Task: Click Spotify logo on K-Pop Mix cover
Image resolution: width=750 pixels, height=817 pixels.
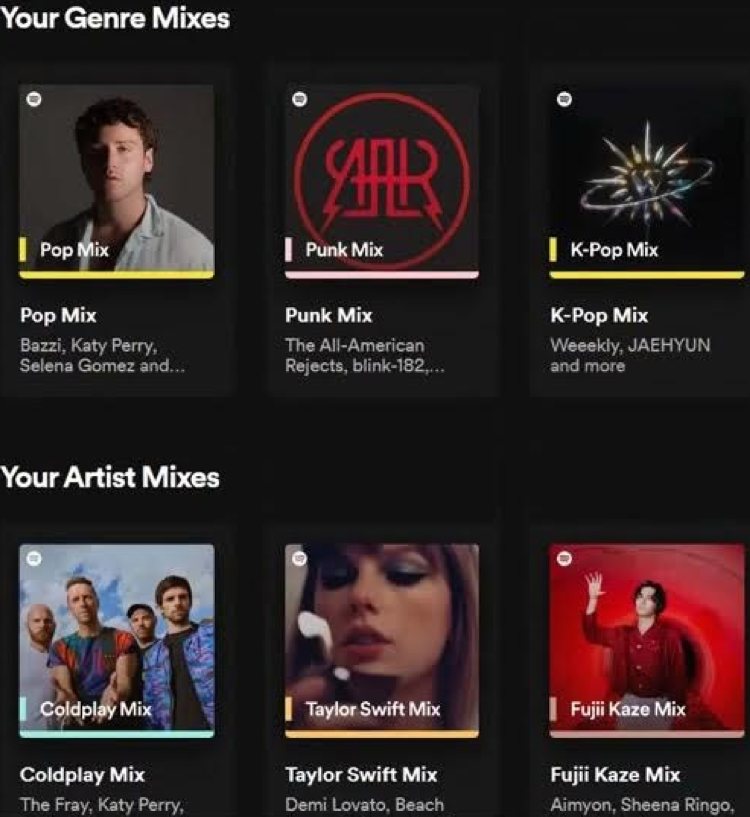Action: coord(564,99)
